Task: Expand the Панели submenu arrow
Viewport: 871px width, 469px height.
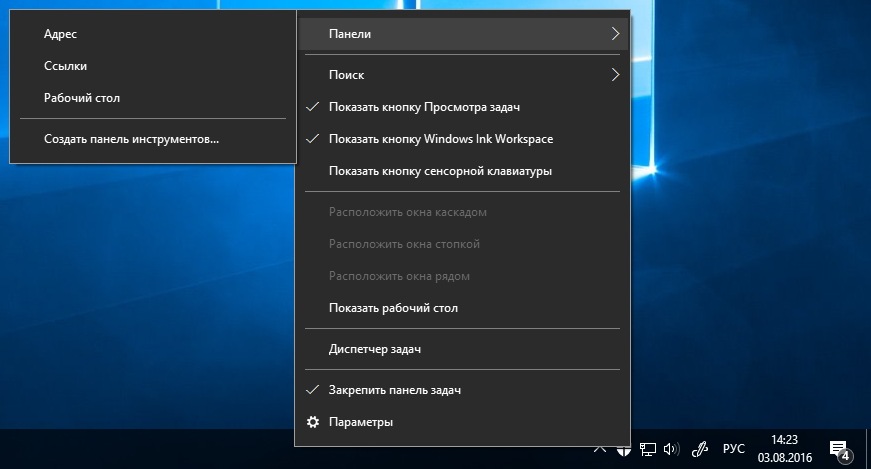Action: (x=615, y=34)
